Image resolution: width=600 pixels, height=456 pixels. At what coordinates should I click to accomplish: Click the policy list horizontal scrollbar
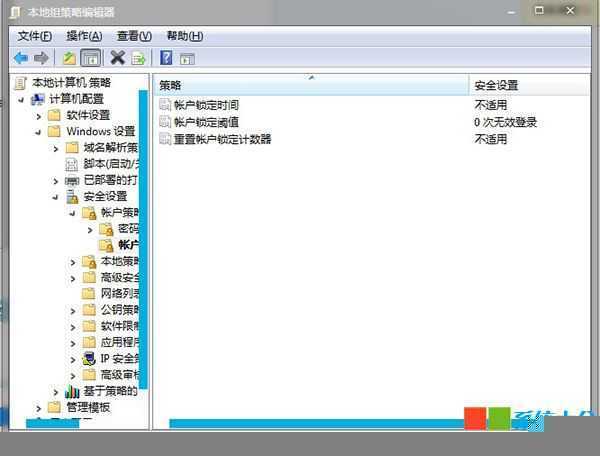tap(316, 423)
